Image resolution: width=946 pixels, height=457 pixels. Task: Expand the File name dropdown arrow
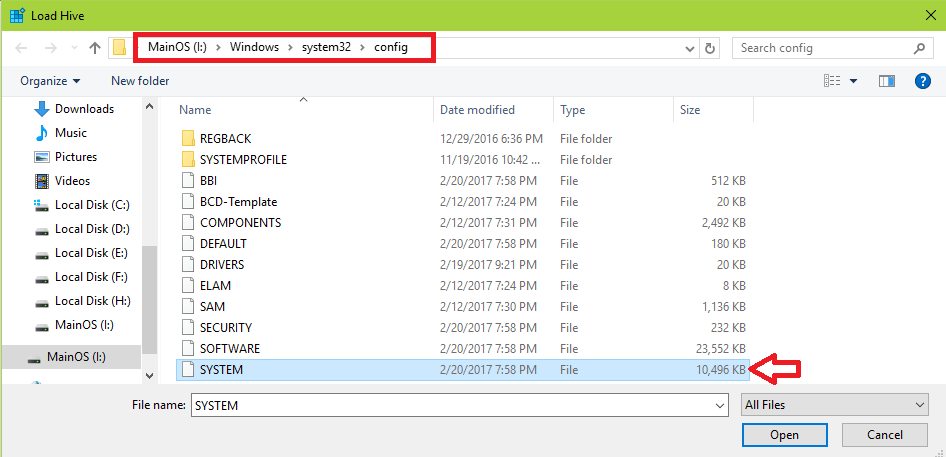coord(719,406)
